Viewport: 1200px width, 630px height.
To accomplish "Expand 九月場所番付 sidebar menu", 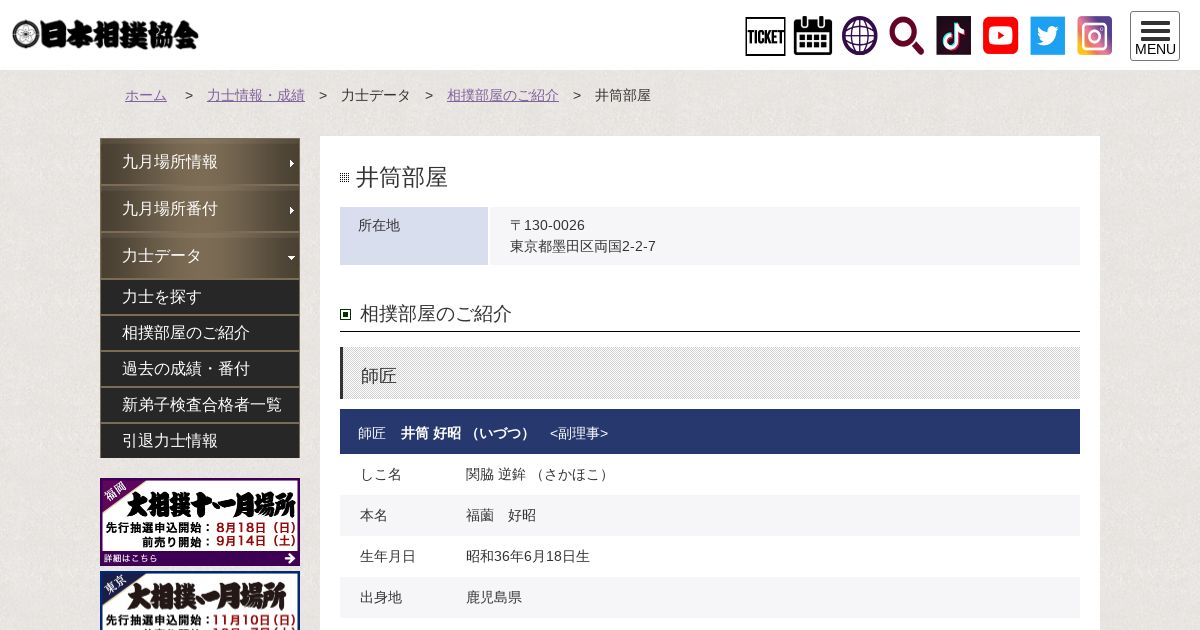I will point(200,209).
